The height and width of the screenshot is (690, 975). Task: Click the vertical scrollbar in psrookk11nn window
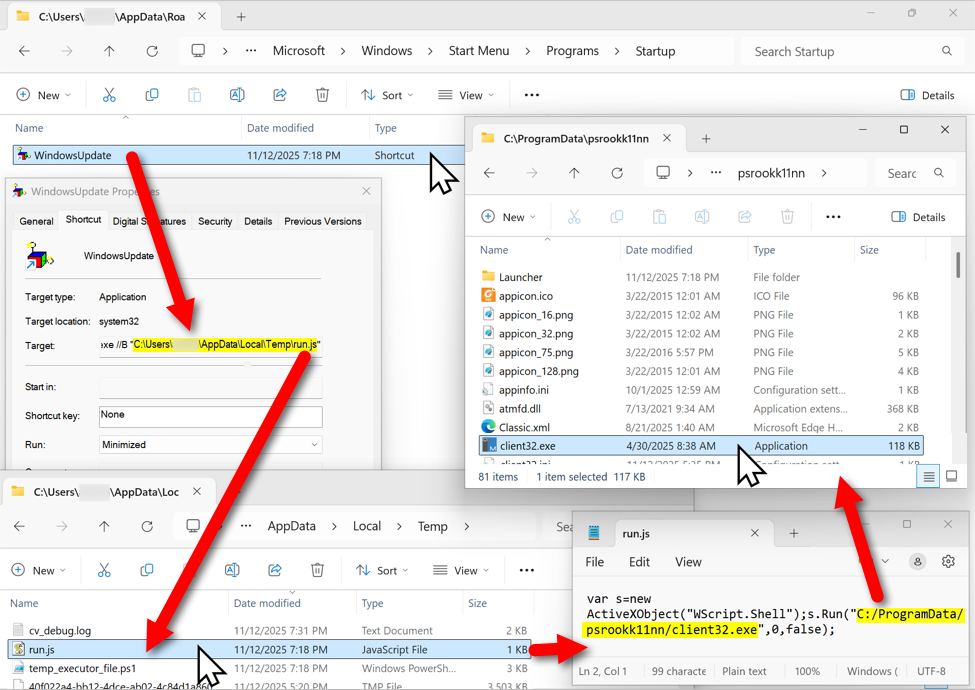958,265
